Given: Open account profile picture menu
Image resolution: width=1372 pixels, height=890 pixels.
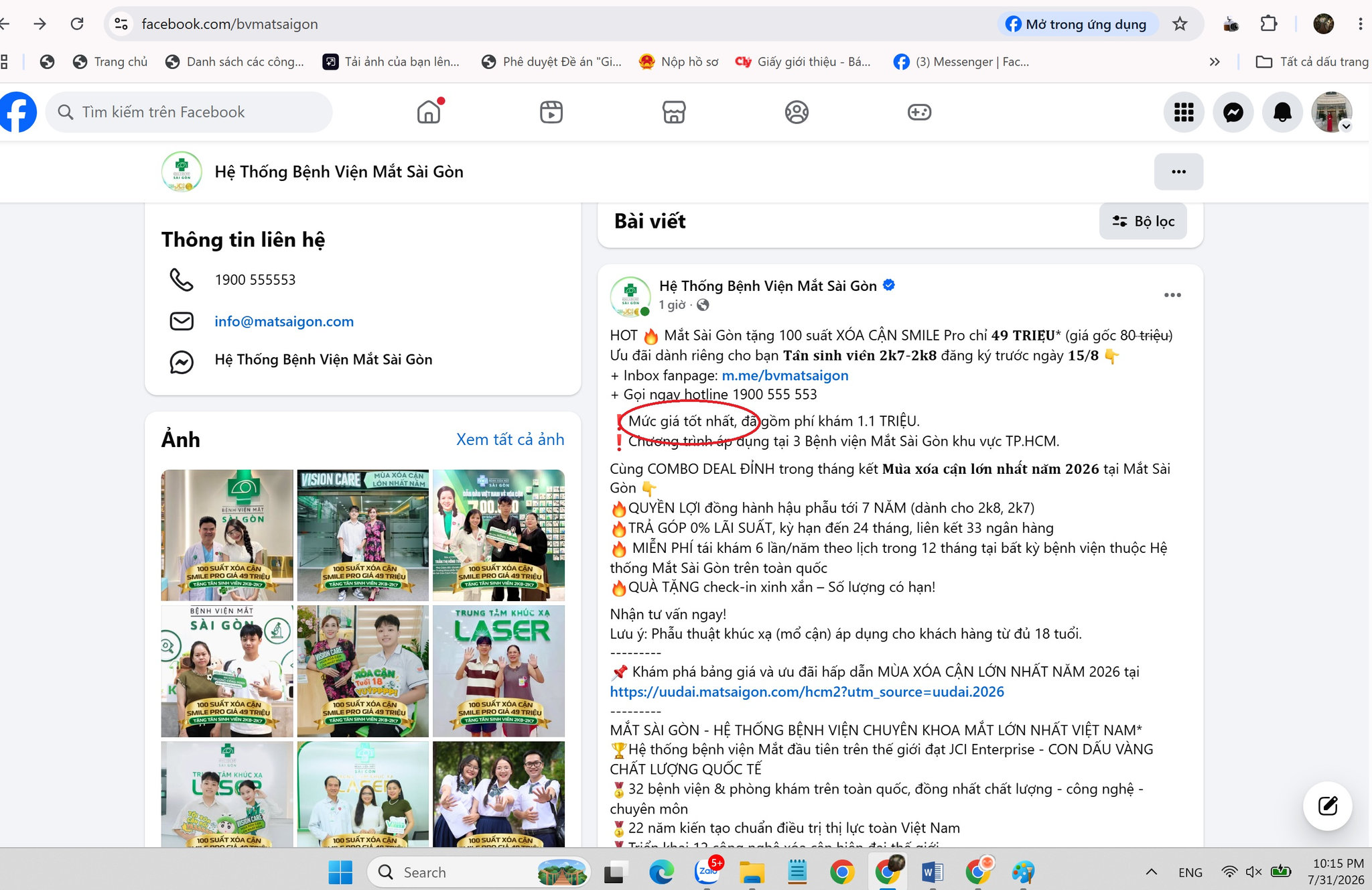Looking at the screenshot, I should 1331,112.
